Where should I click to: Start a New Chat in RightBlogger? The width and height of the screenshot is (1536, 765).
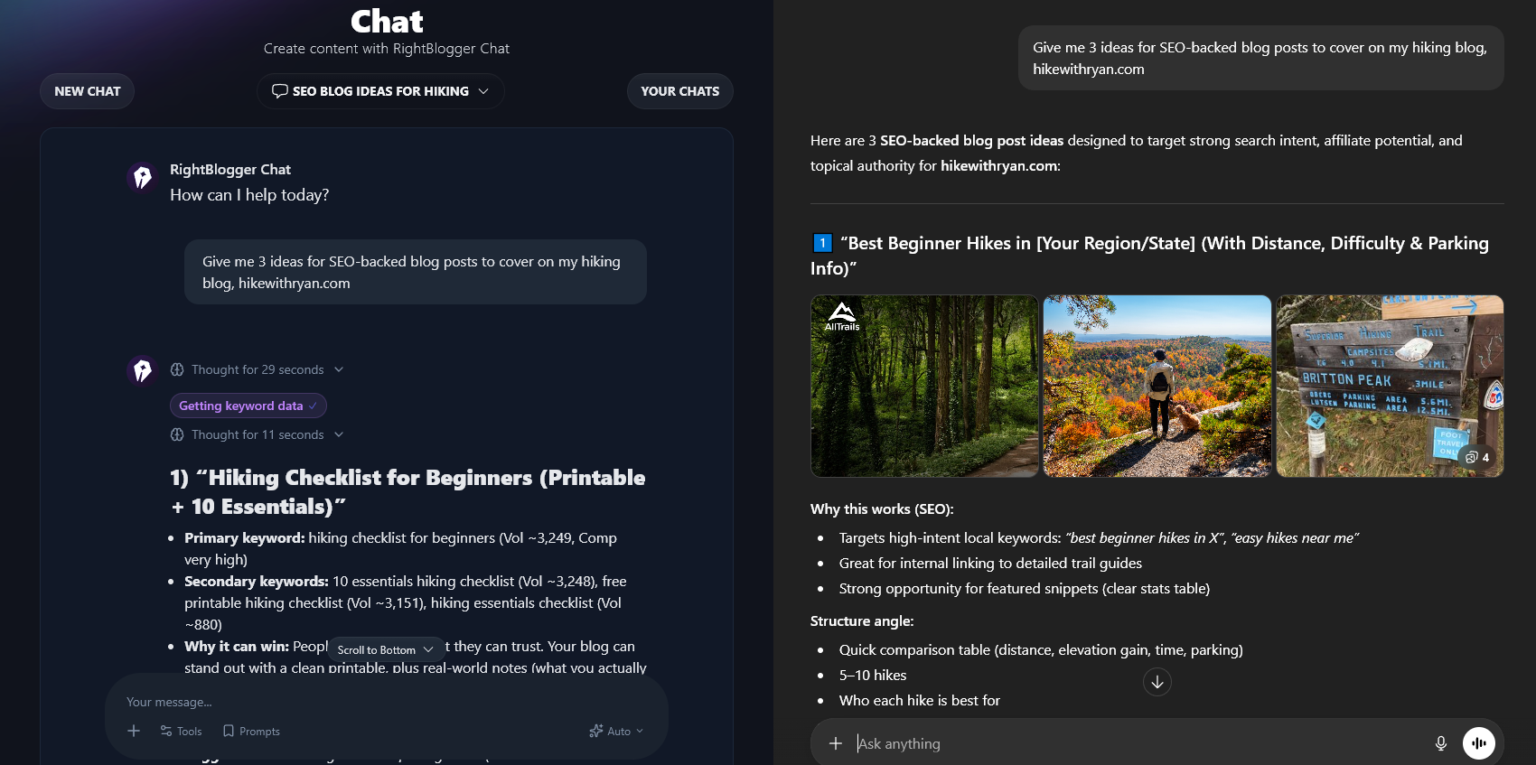pyautogui.click(x=87, y=91)
